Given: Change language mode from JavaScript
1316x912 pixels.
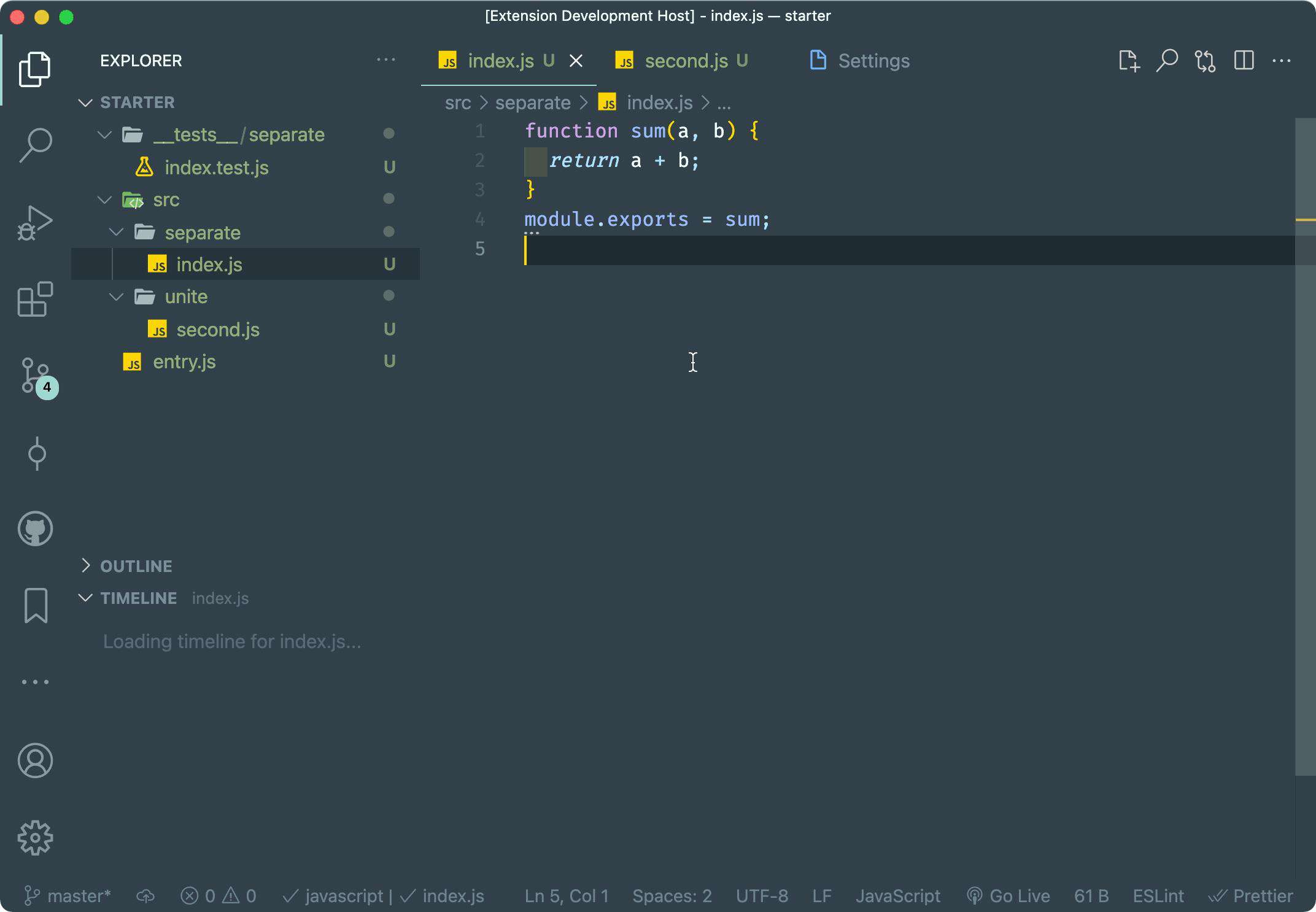Looking at the screenshot, I should [x=898, y=896].
